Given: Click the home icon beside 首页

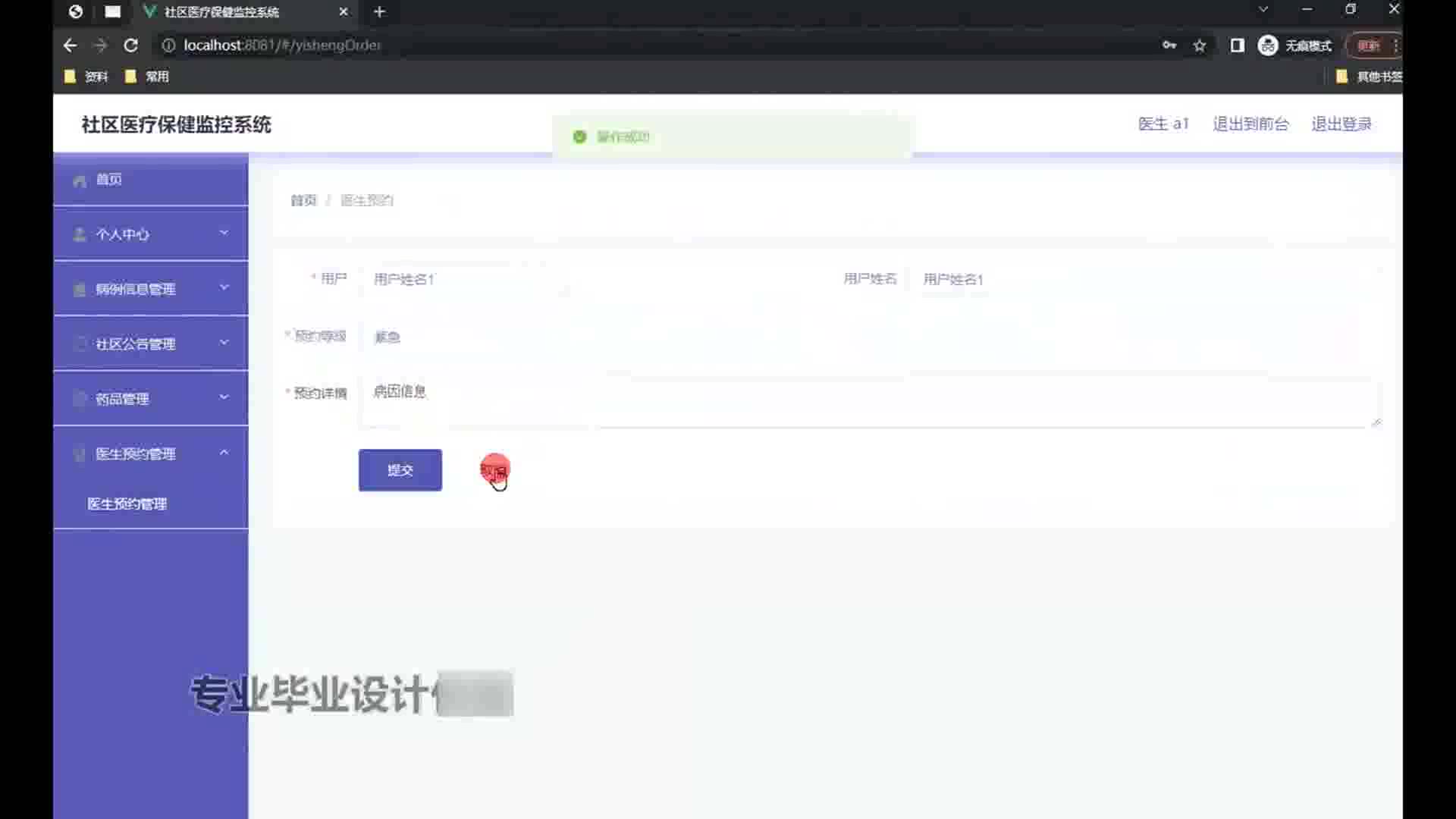Looking at the screenshot, I should pos(80,180).
